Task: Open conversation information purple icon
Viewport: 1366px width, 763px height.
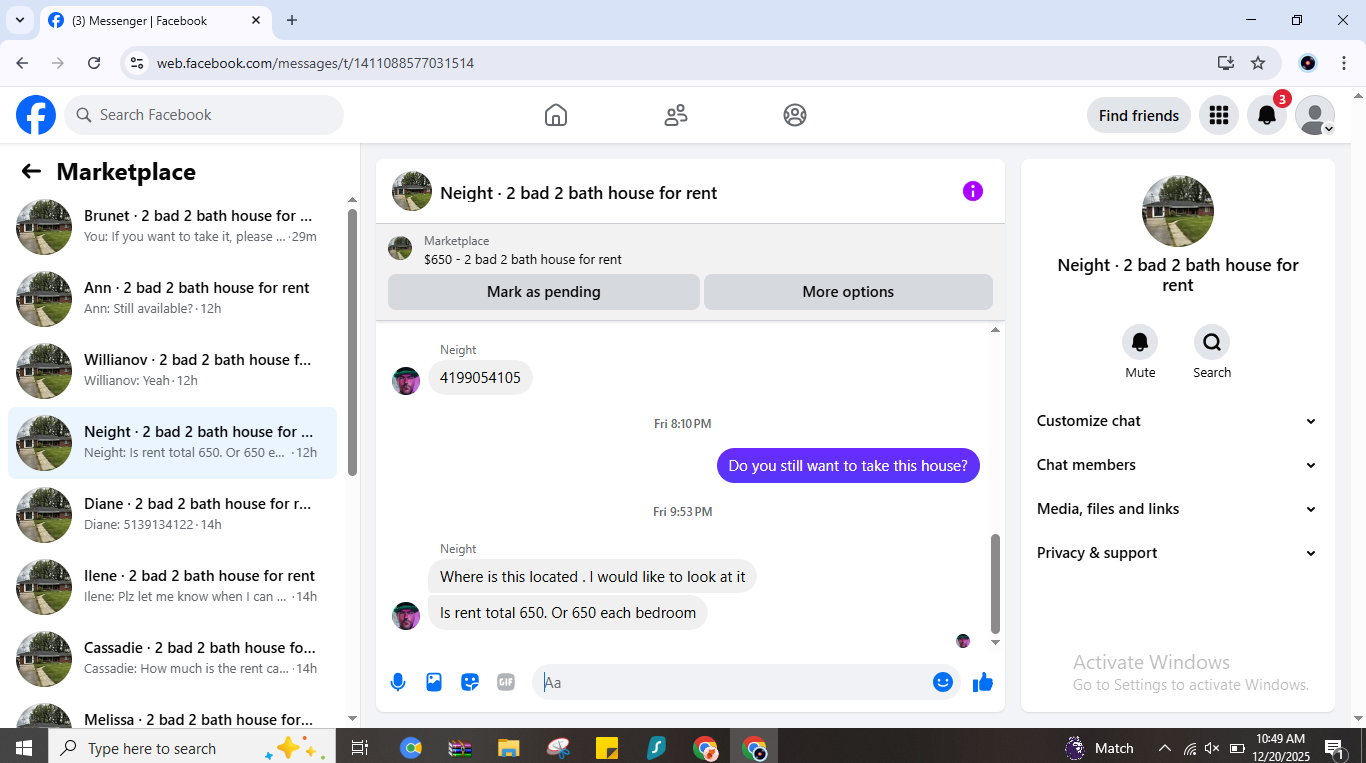Action: (x=973, y=191)
